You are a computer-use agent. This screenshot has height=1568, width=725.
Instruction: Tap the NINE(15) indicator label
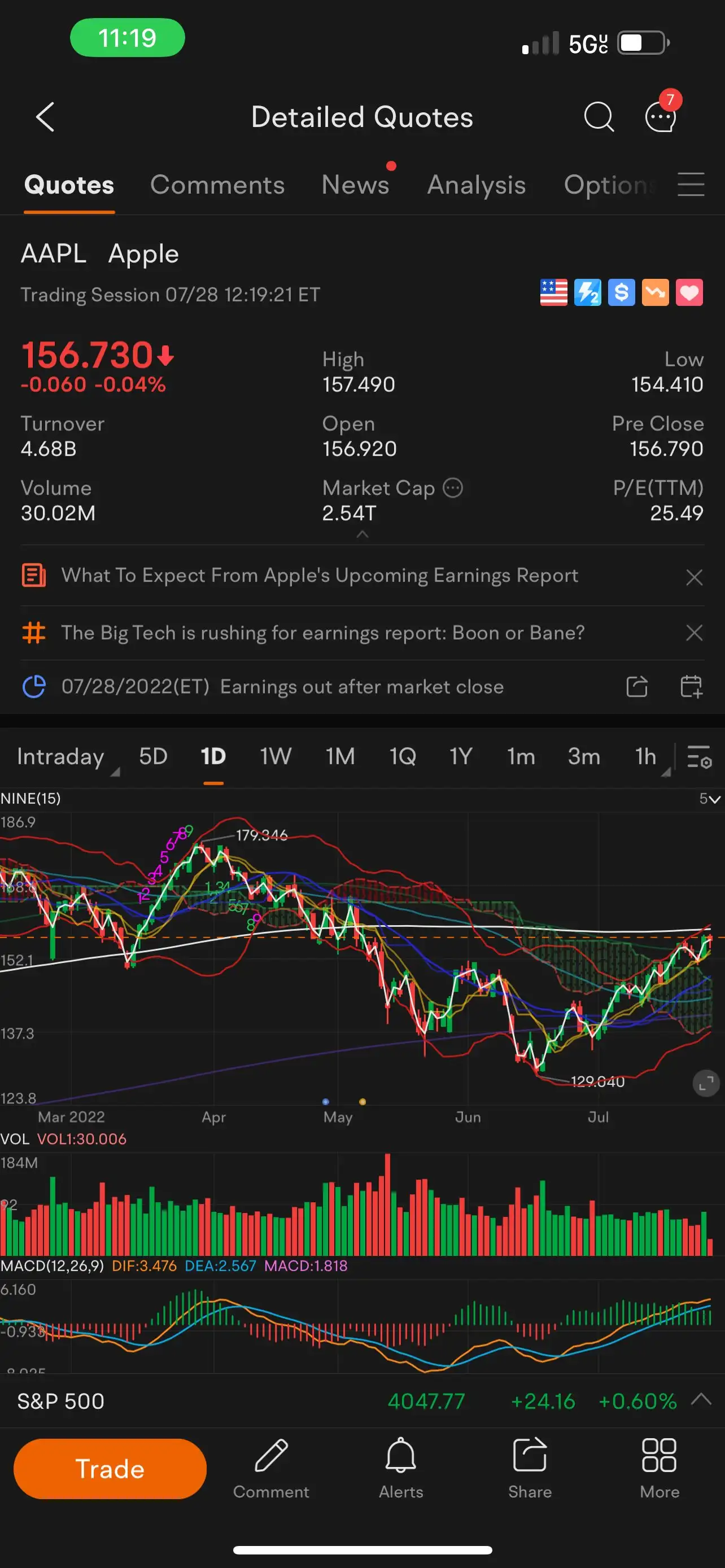pyautogui.click(x=30, y=799)
